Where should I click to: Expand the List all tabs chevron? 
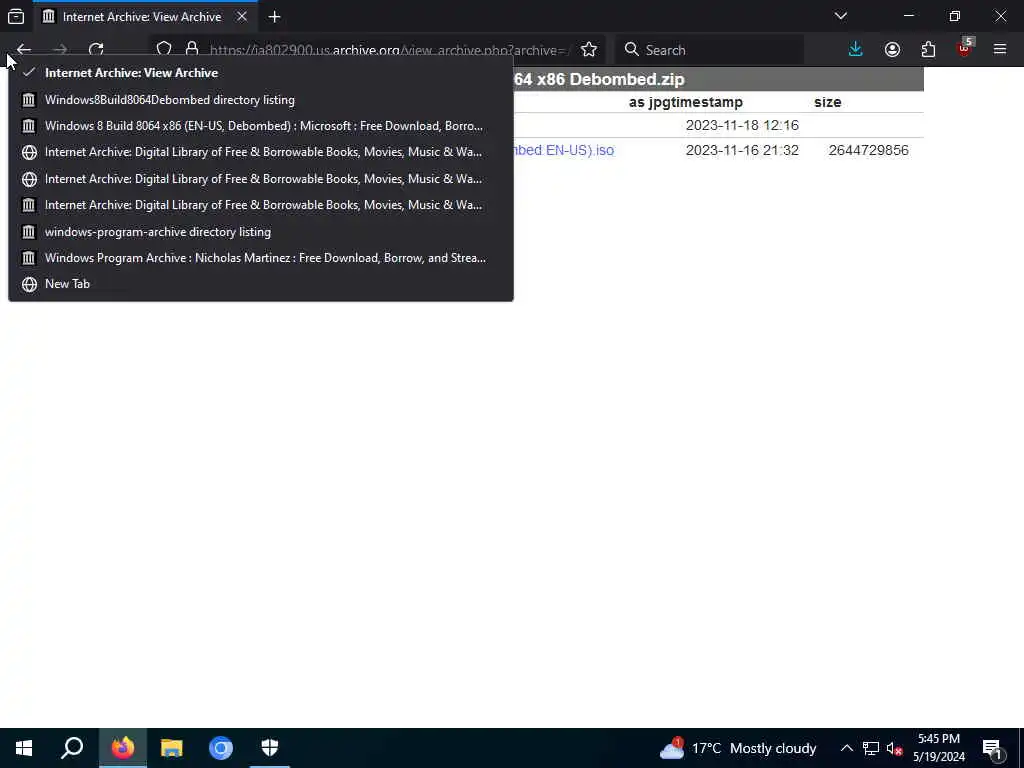pos(840,16)
